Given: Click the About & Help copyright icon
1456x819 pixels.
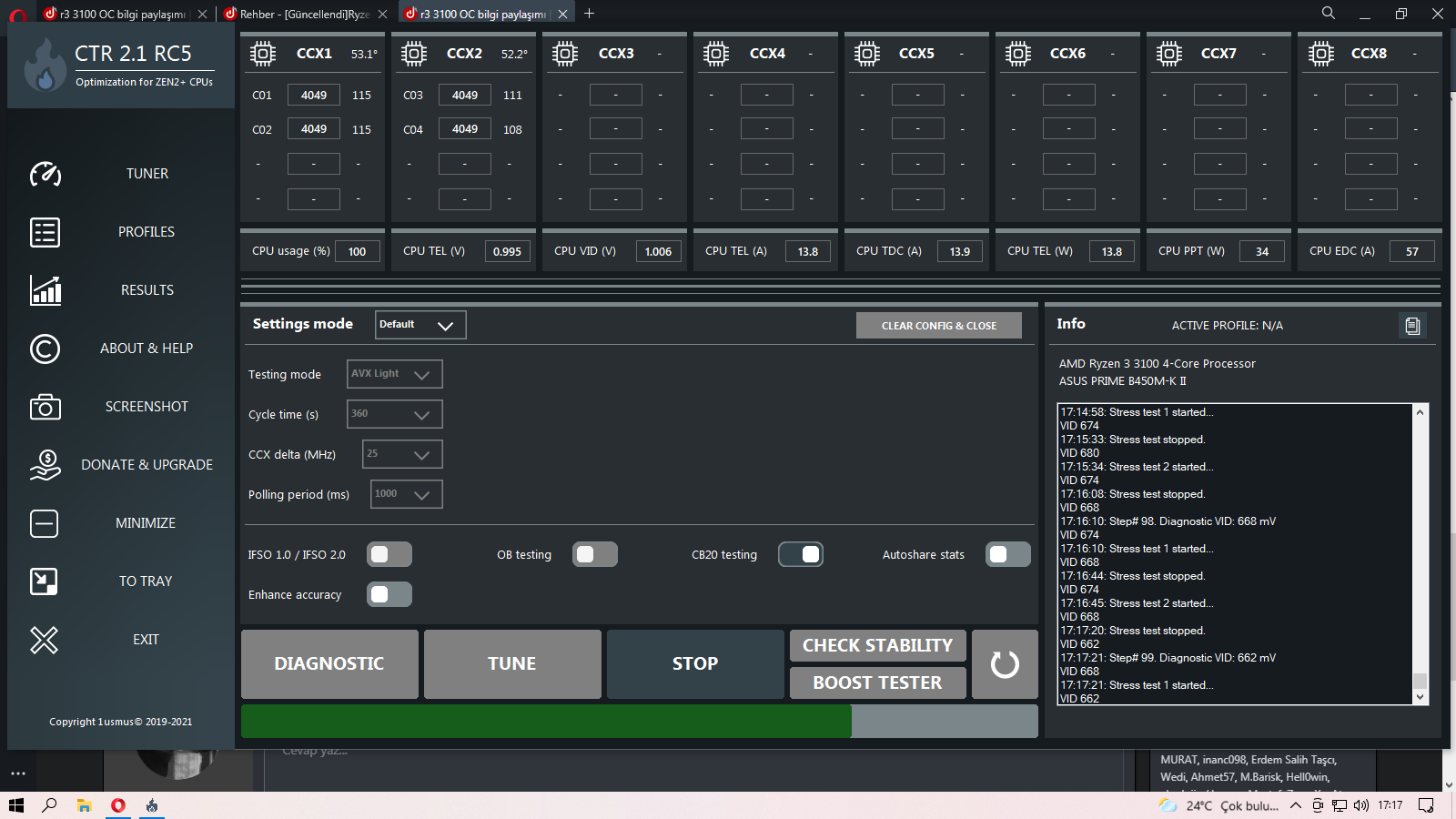Looking at the screenshot, I should [45, 349].
